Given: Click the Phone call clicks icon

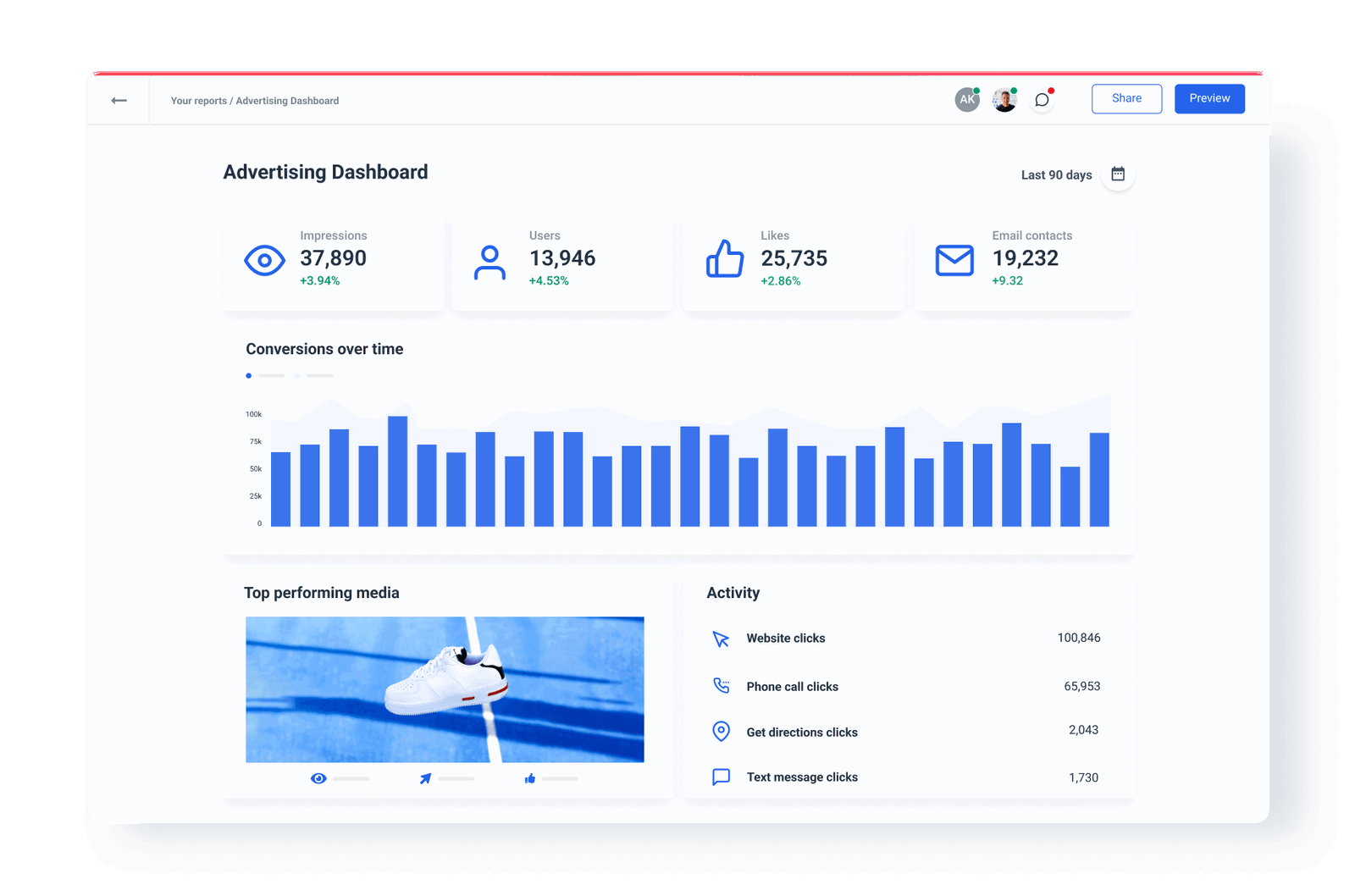Looking at the screenshot, I should (721, 686).
